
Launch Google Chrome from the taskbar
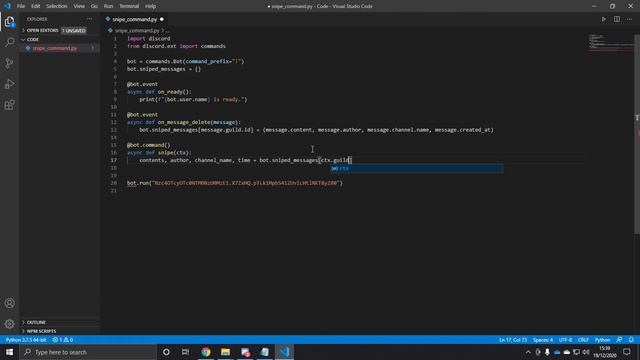point(206,352)
